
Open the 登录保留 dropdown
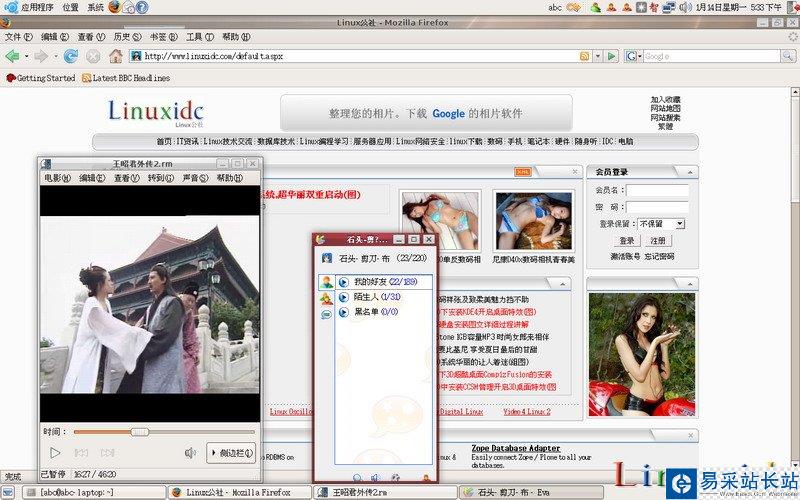pyautogui.click(x=661, y=223)
